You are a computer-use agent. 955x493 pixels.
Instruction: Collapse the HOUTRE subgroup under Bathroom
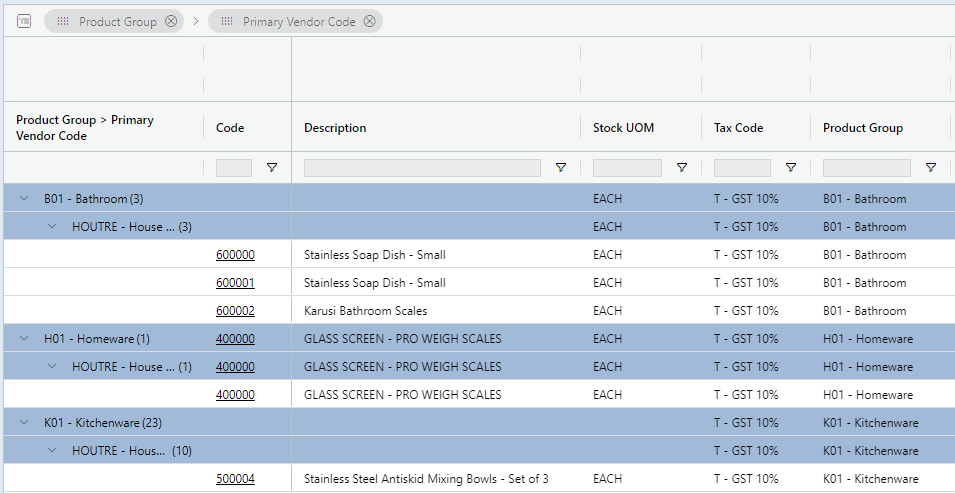[53, 227]
